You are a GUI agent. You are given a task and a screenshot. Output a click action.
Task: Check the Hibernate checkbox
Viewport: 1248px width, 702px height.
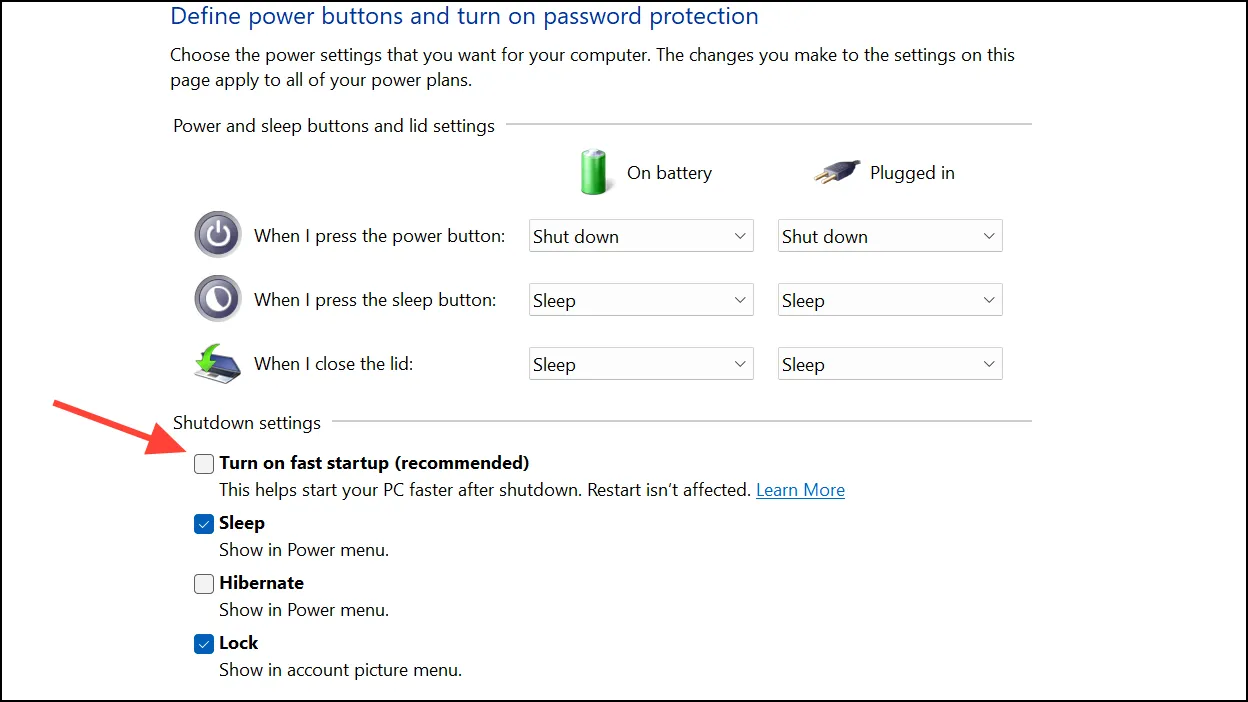coord(204,583)
